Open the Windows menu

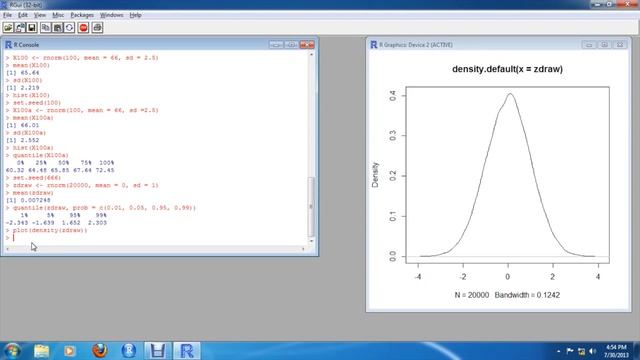(x=111, y=15)
